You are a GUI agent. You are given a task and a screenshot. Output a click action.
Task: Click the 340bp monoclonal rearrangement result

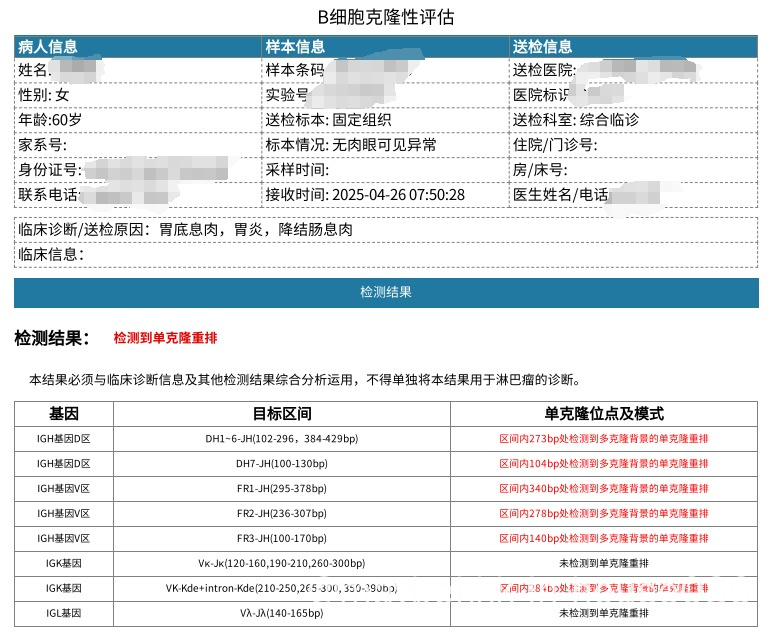(604, 489)
